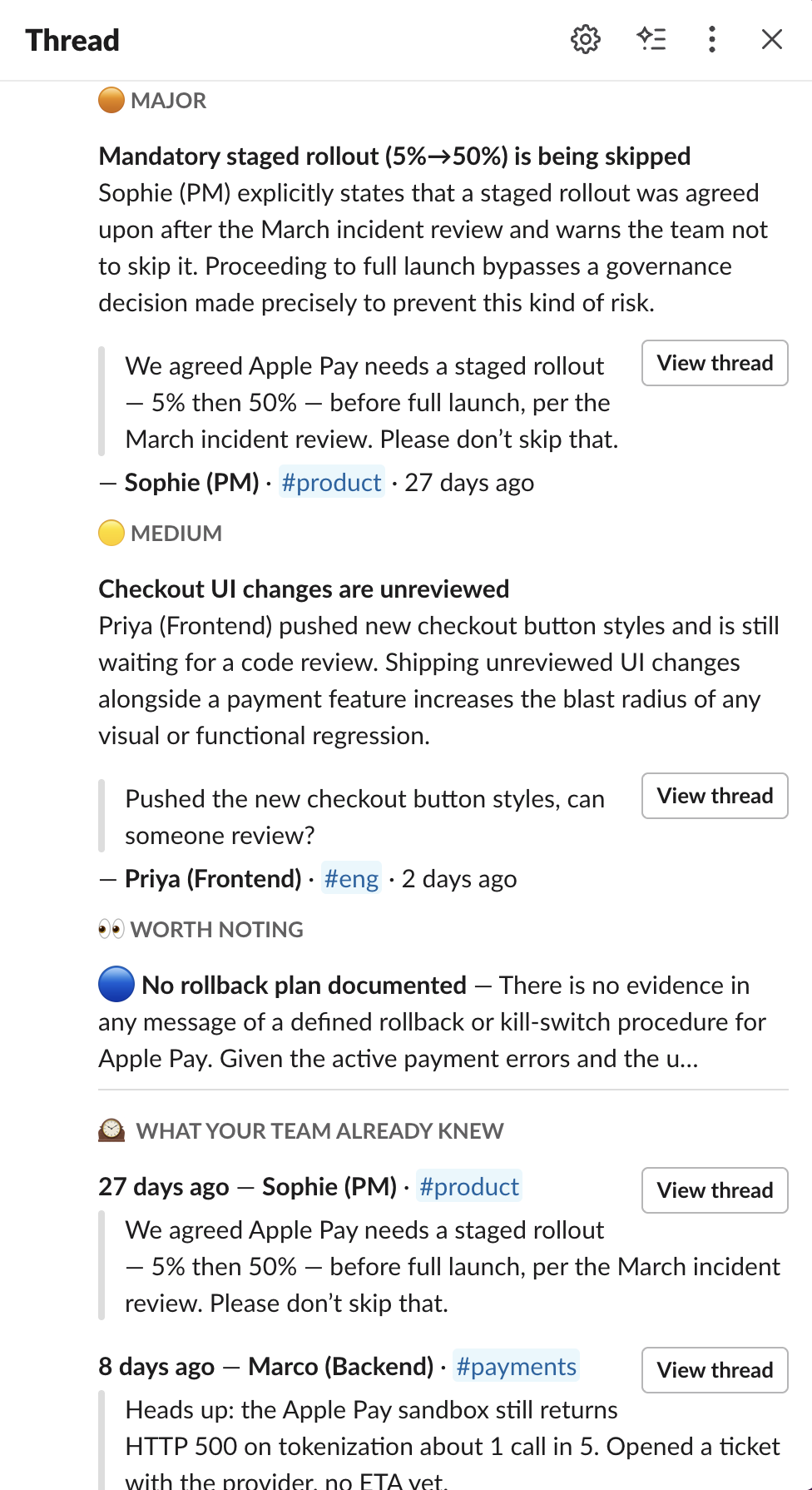View thread for the 27 days ago entry
The height and width of the screenshot is (1490, 812).
(x=715, y=1190)
